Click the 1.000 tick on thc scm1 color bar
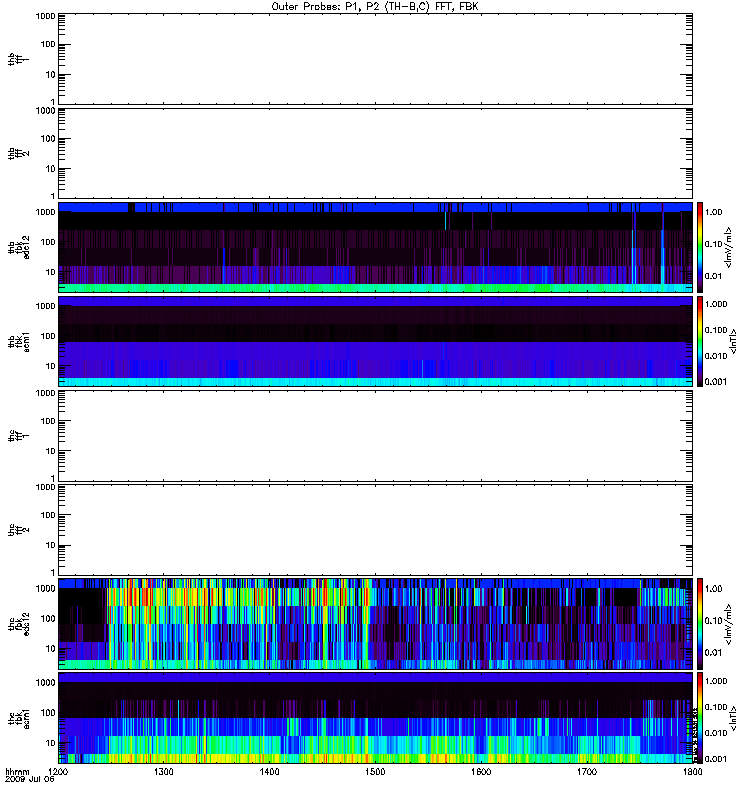The height and width of the screenshot is (800, 750). [716, 681]
